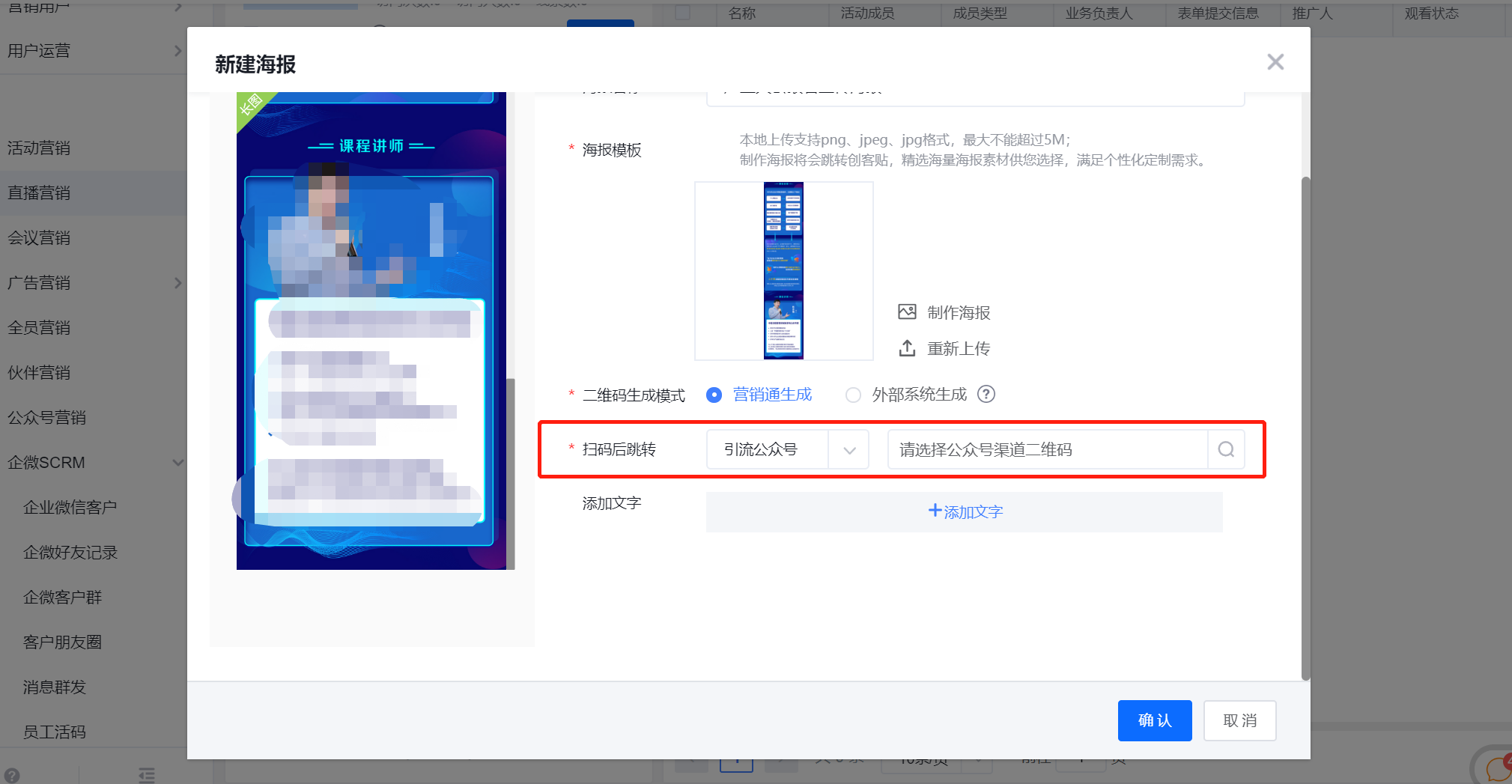Click the 新建海报 dialog title
The height and width of the screenshot is (784, 1512).
click(255, 64)
